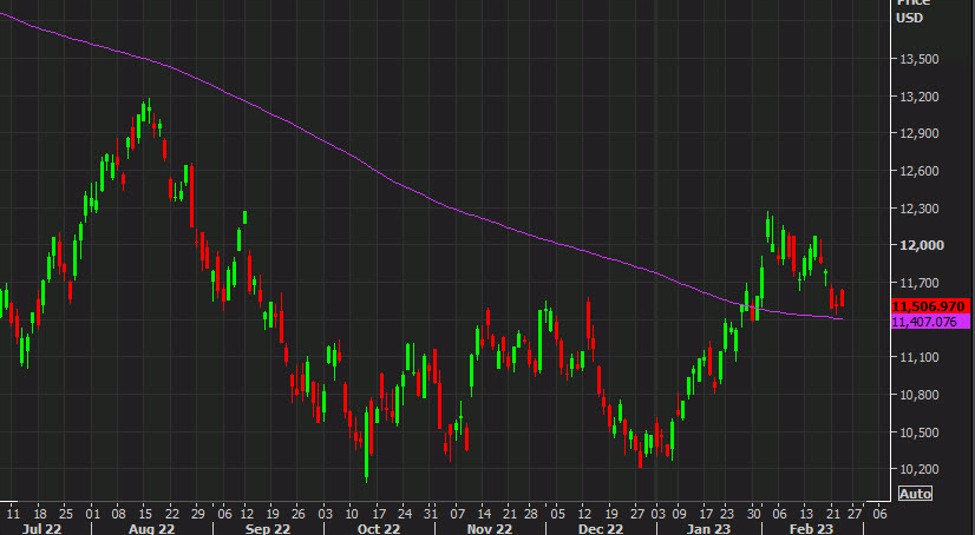Select the Oct 22 month label
The width and height of the screenshot is (975, 535).
tap(379, 529)
